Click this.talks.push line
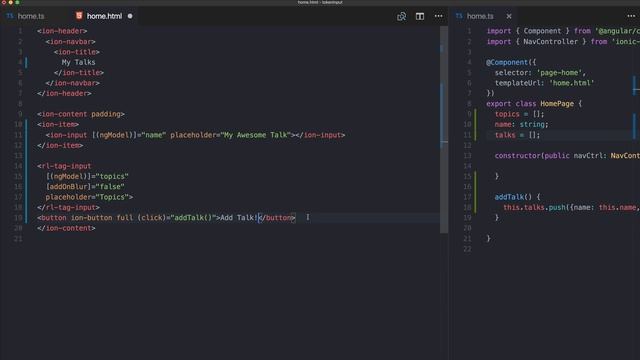Viewport: 640px width, 360px height. [x=571, y=207]
